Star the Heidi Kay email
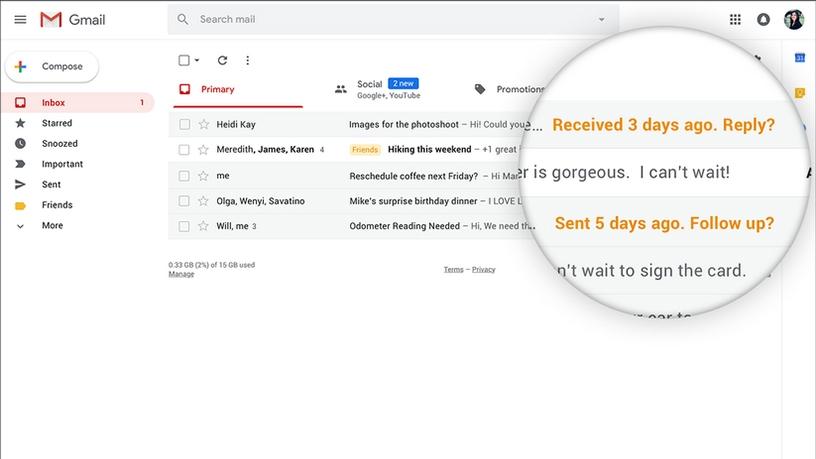The image size is (816, 459). click(x=204, y=125)
